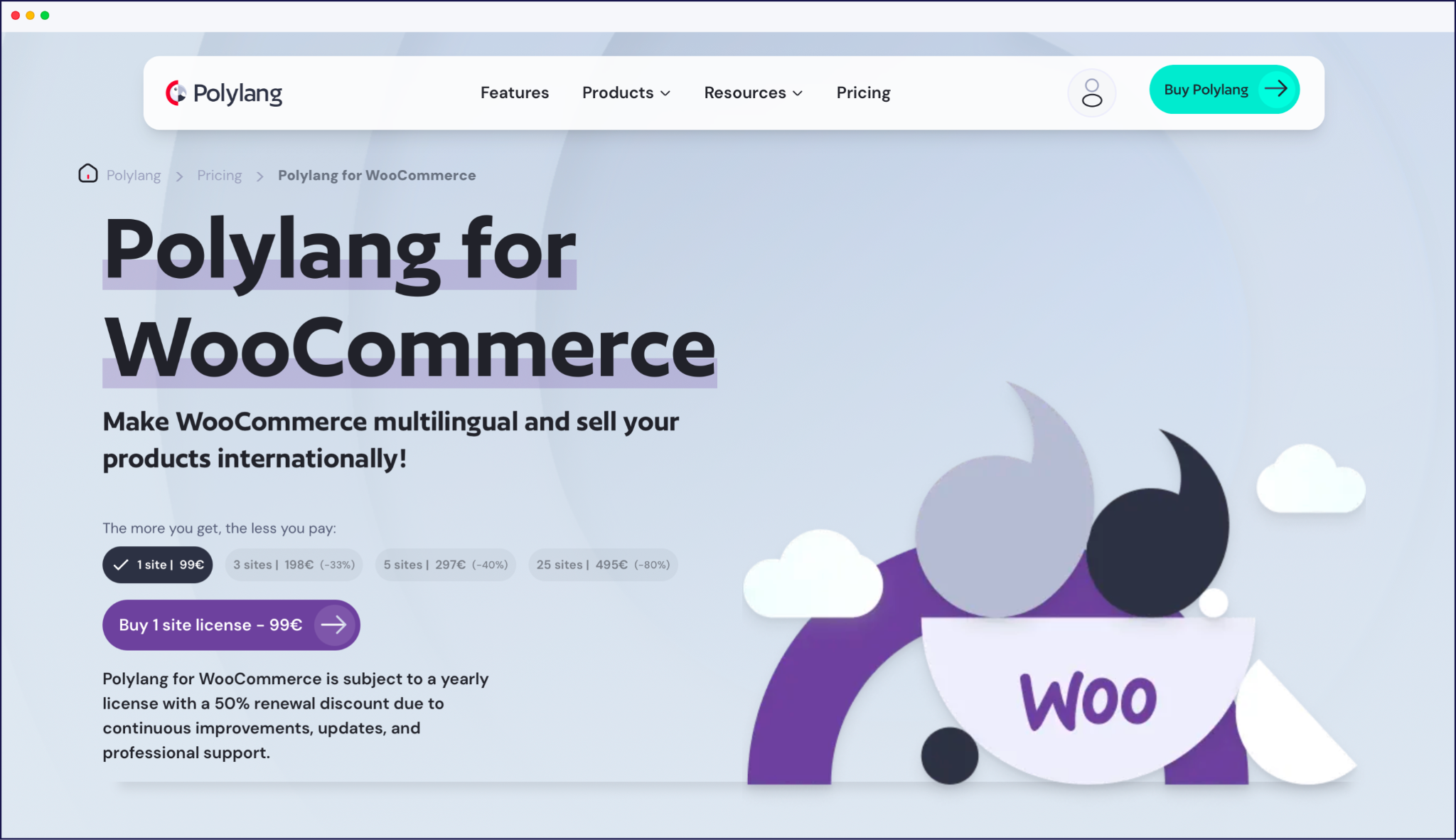Select the 3 sites 198€ option
This screenshot has height=840, width=1456.
294,565
